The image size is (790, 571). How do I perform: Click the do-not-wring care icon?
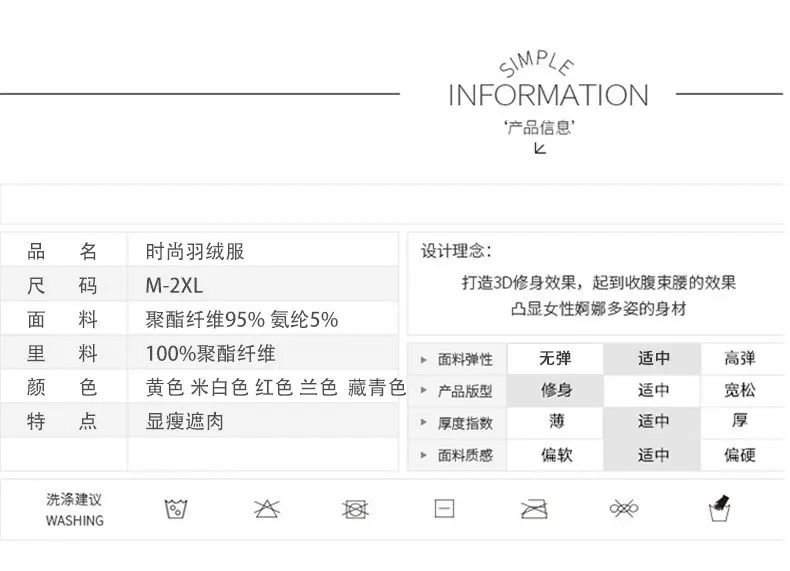tap(624, 509)
